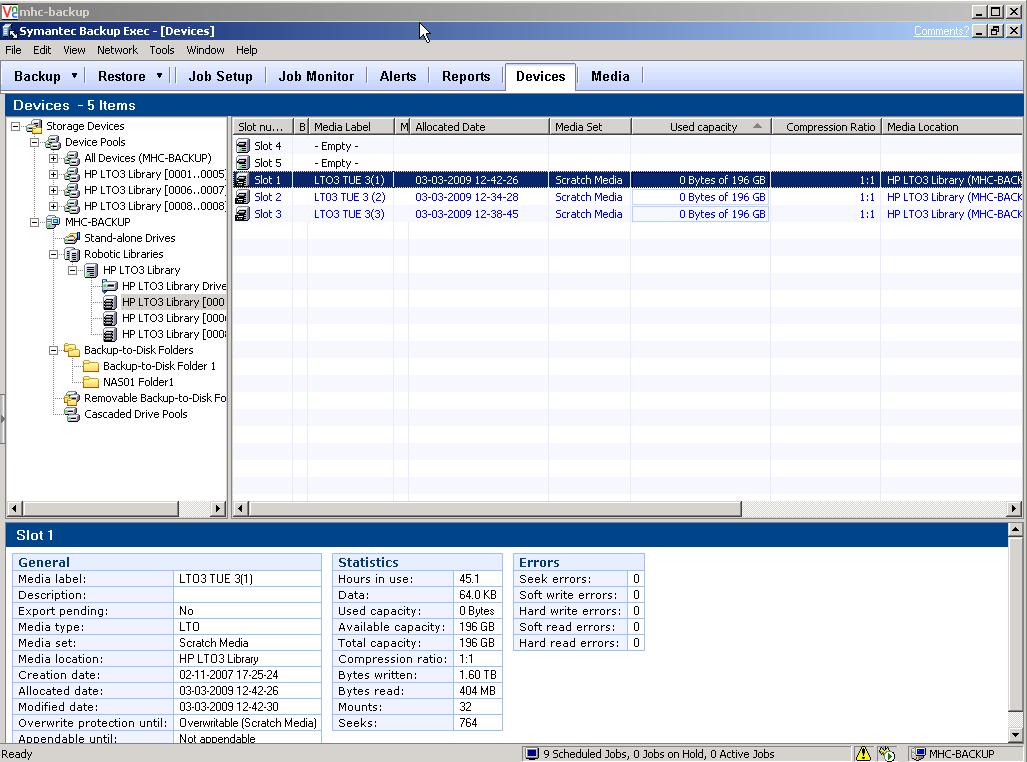This screenshot has height=762, width=1027.
Task: Open the View menu
Action: point(74,50)
